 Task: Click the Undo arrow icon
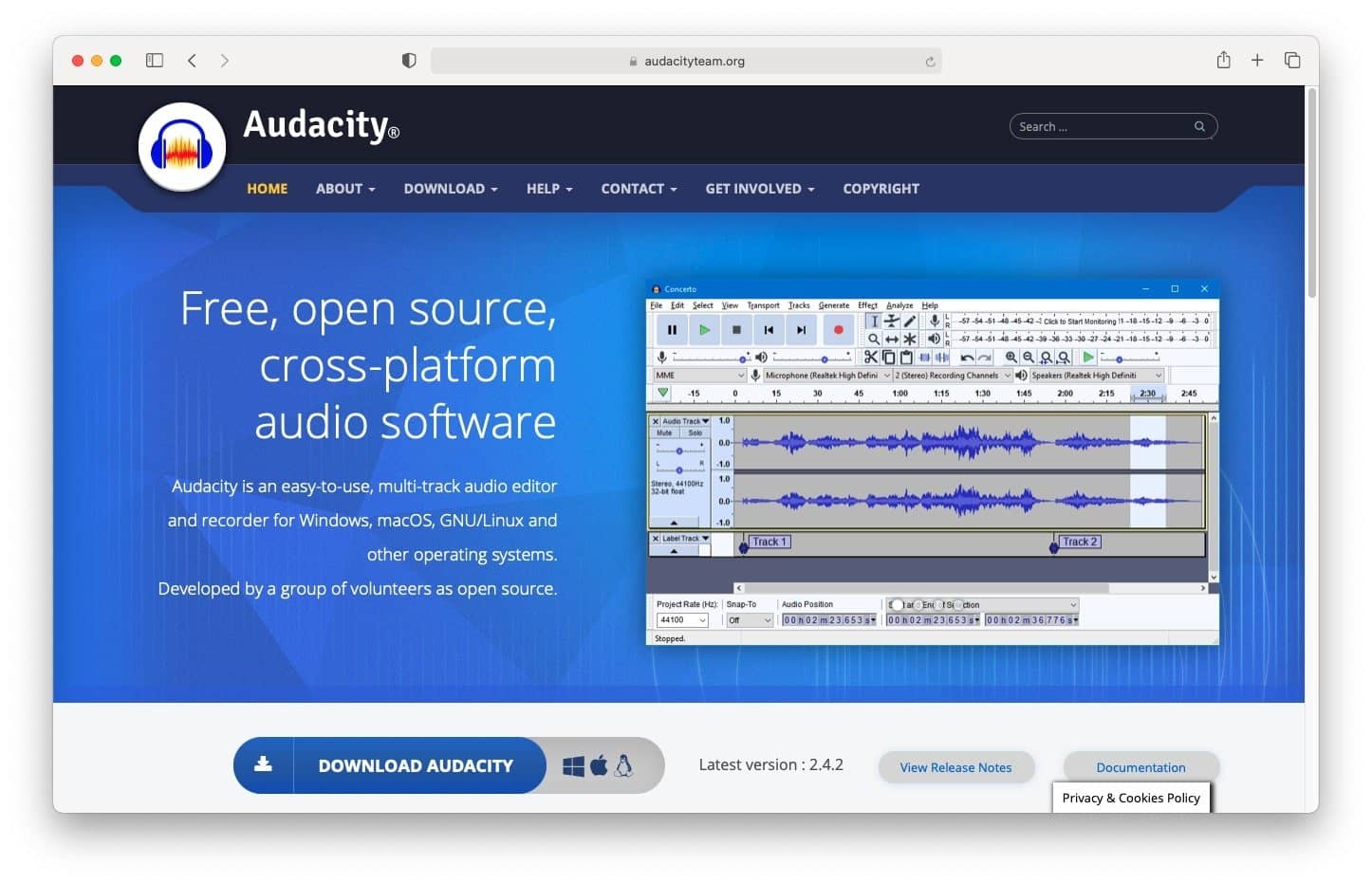pyautogui.click(x=967, y=358)
